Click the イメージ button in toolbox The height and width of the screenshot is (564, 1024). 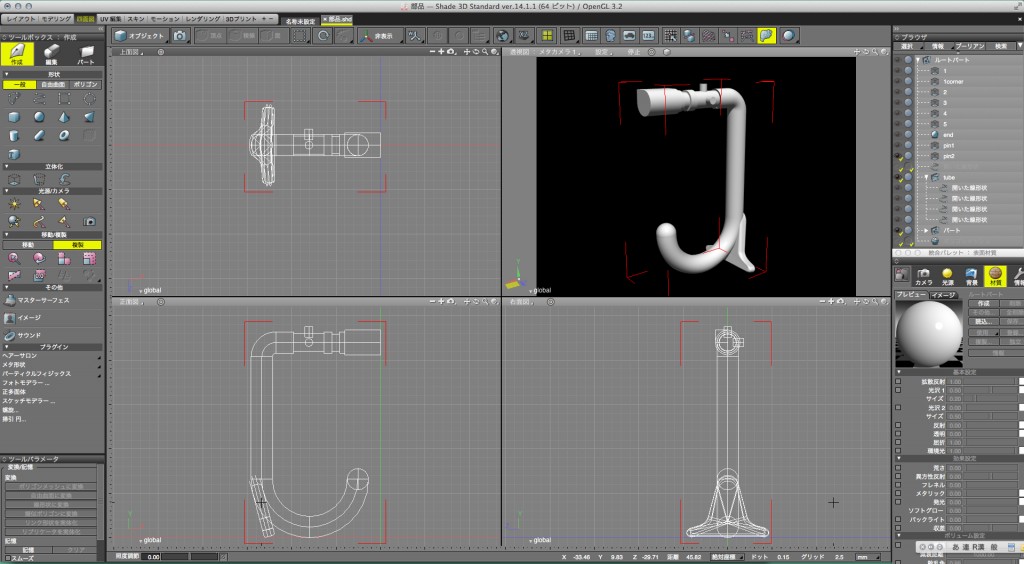pos(22,318)
